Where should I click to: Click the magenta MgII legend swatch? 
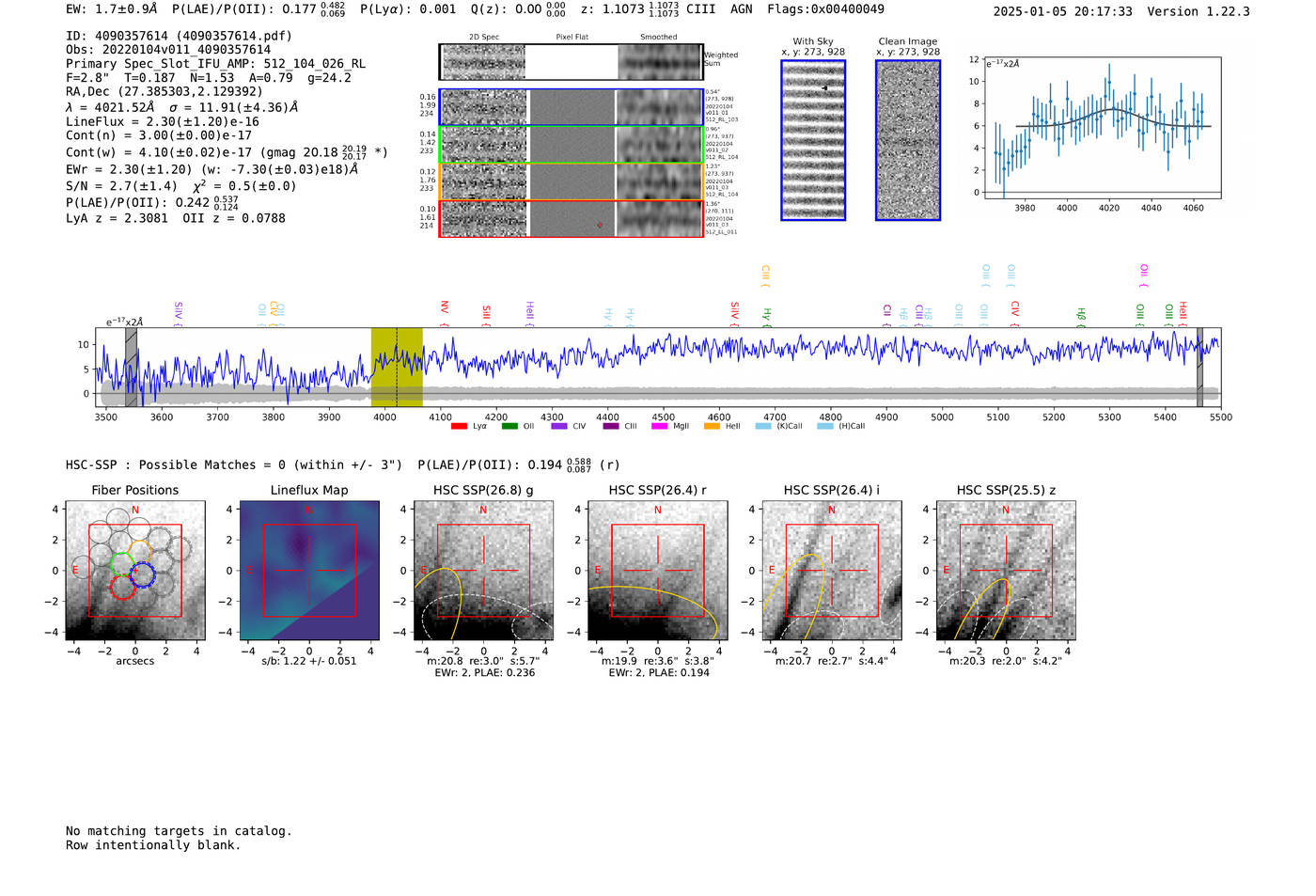pyautogui.click(x=660, y=427)
